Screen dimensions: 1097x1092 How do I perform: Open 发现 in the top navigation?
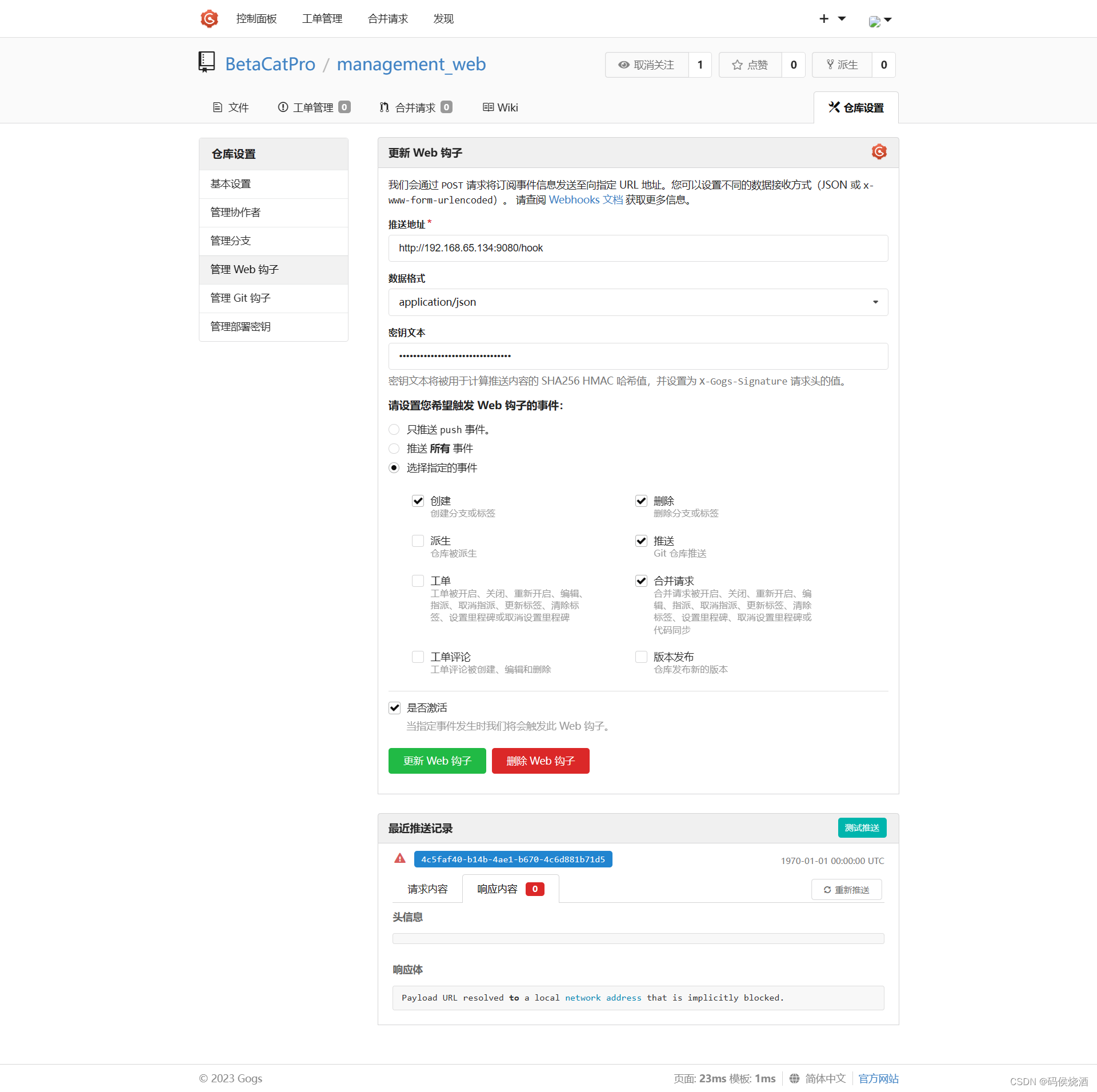(443, 19)
